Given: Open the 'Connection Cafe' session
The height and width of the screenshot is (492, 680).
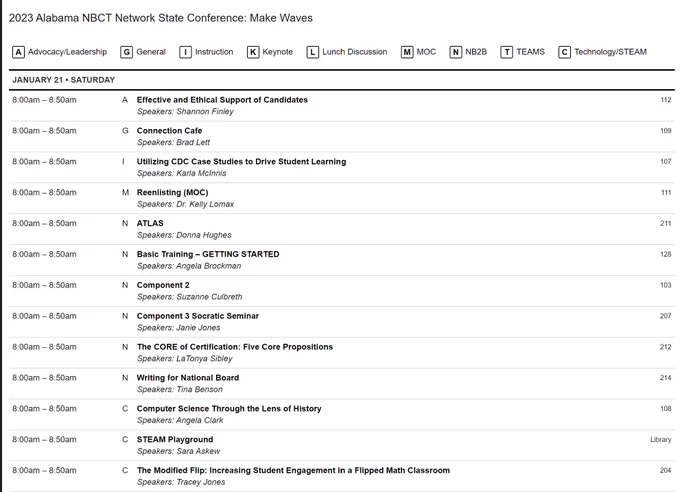Looking at the screenshot, I should (x=169, y=131).
